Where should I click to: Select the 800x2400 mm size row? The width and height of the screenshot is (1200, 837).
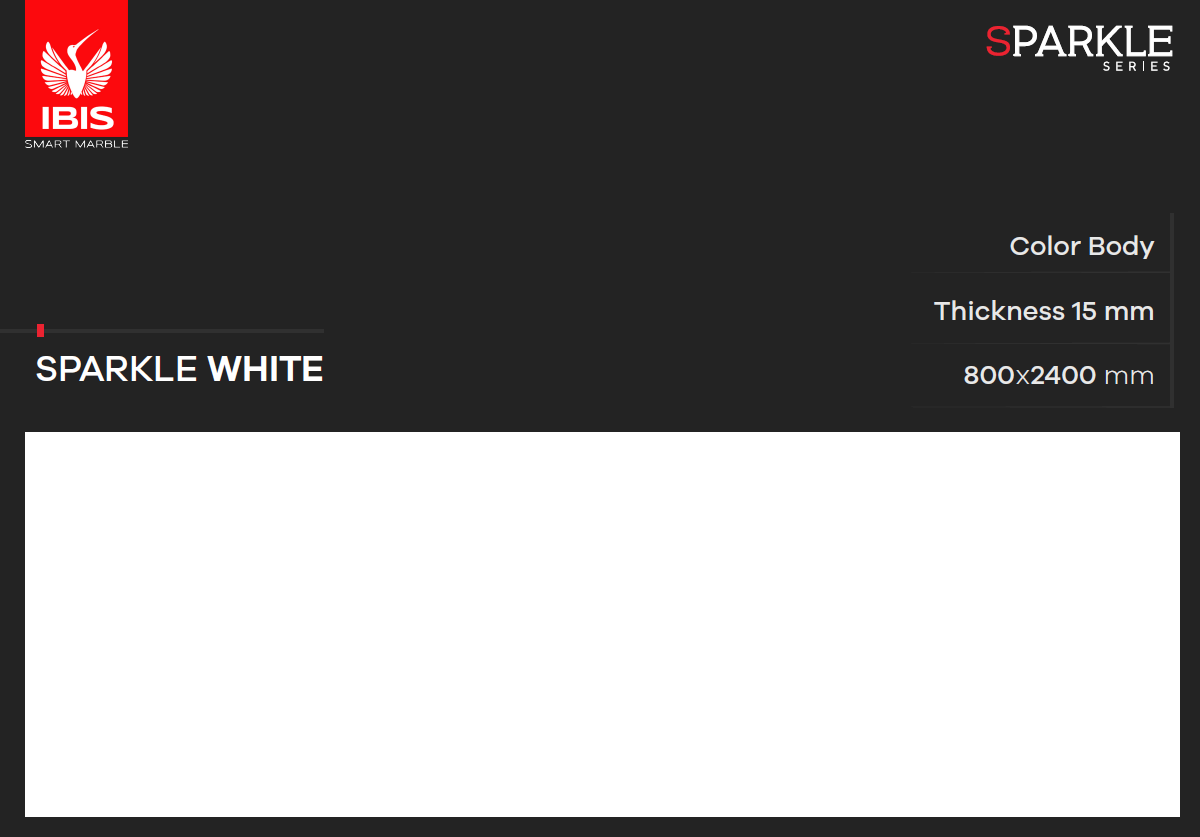pyautogui.click(x=1040, y=375)
